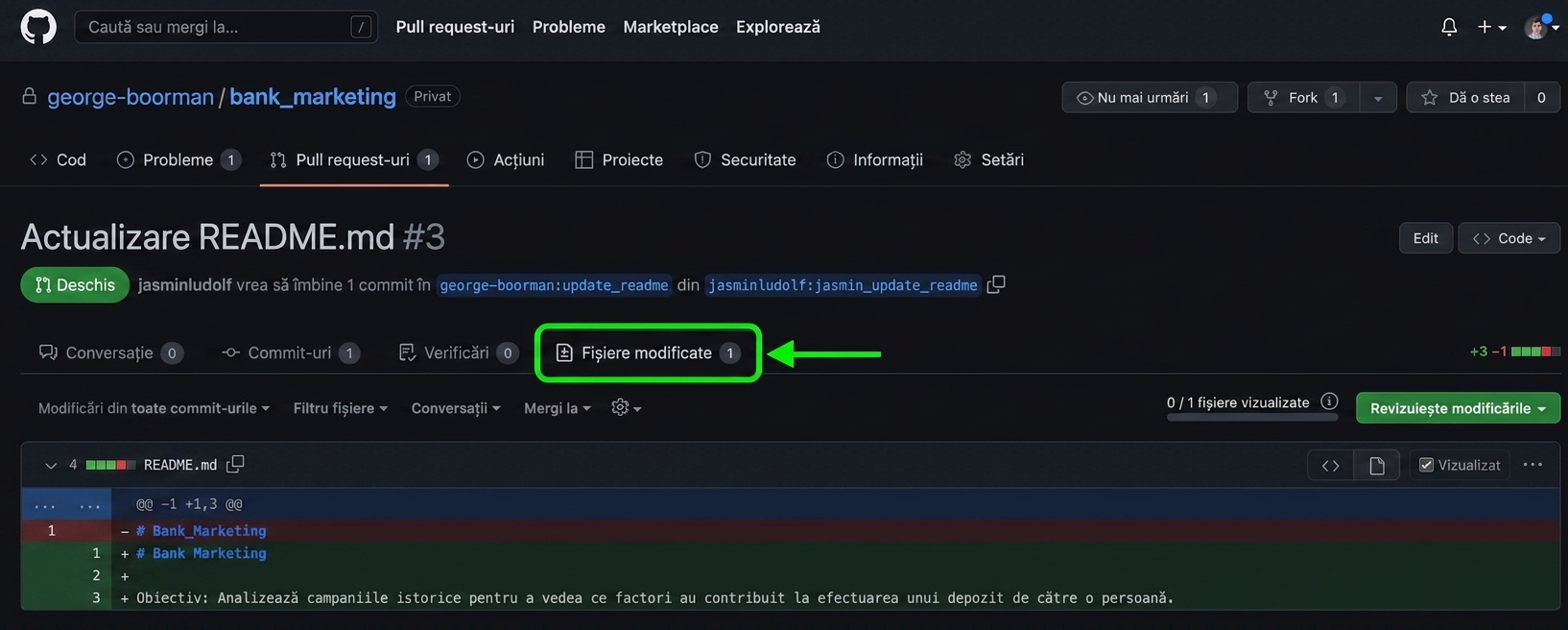Open the Informații tab
Viewport: 1568px width, 630px height.
click(874, 159)
